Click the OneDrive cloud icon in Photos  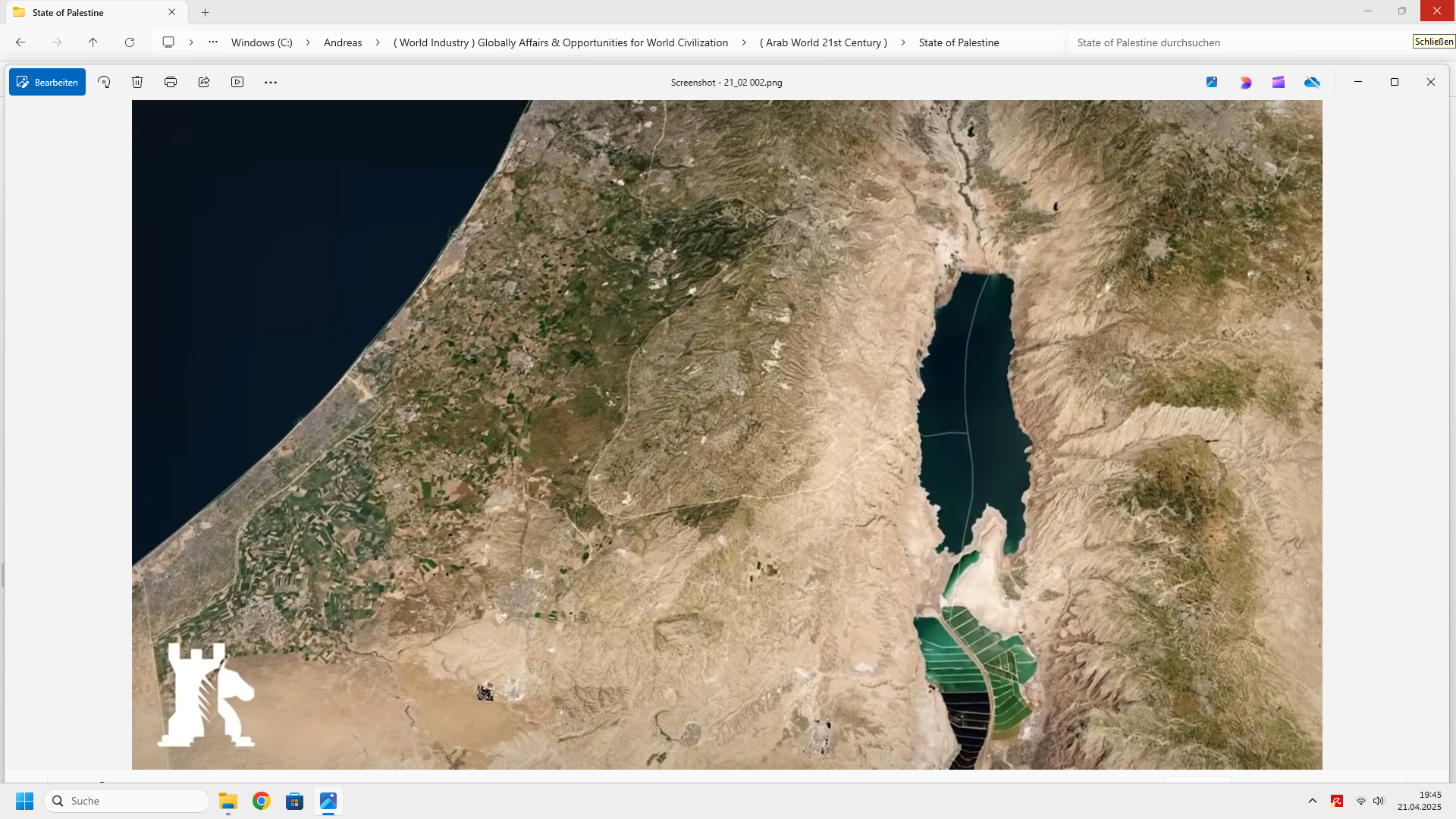tap(1312, 82)
